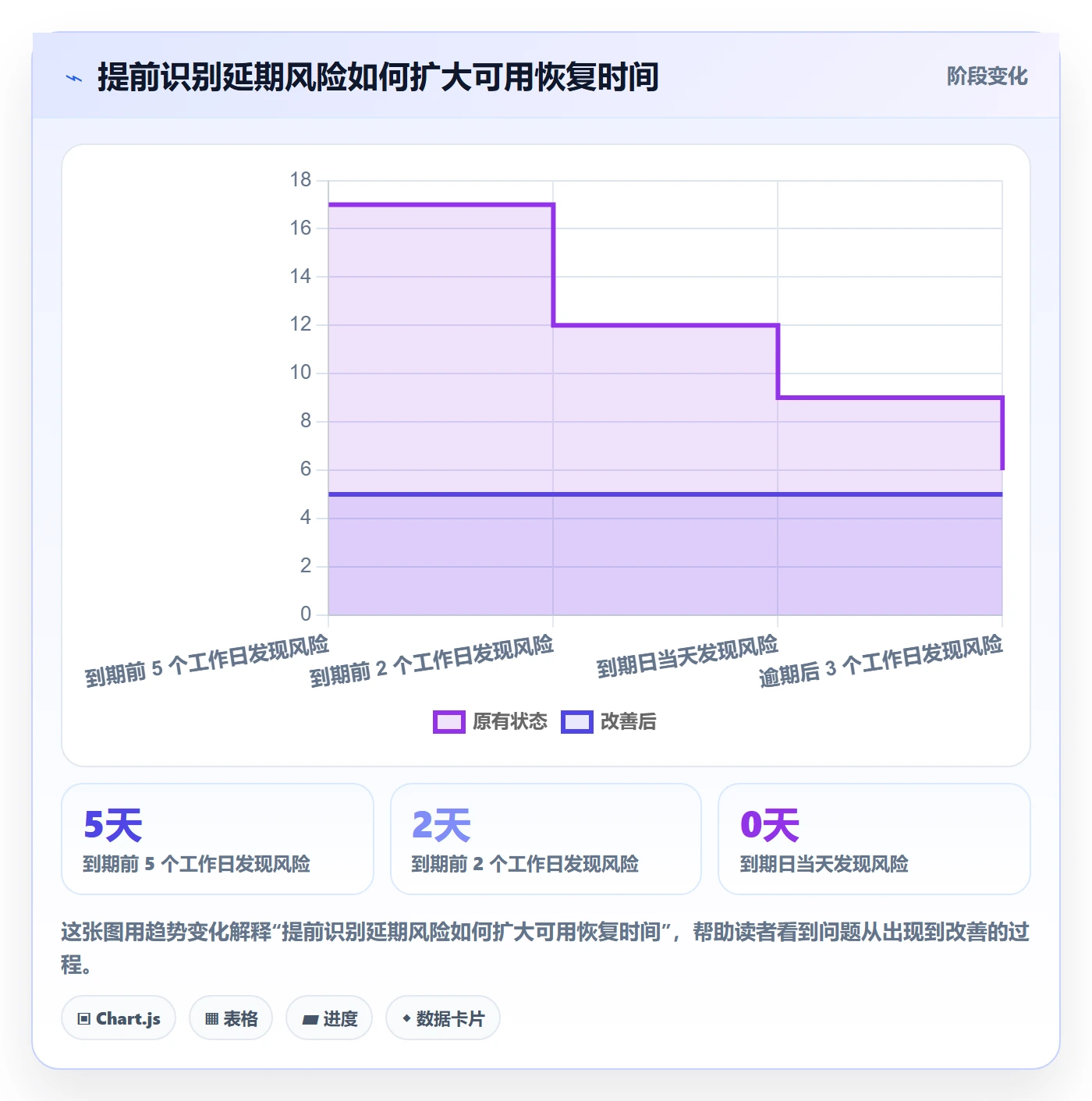Select the Chart.js tag chip
The height and width of the screenshot is (1101, 1092).
point(119,1018)
